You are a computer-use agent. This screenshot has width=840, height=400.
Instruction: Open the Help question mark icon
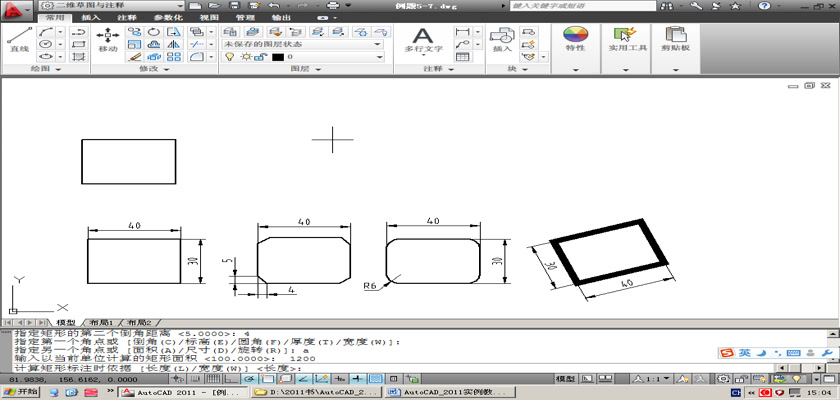click(764, 6)
